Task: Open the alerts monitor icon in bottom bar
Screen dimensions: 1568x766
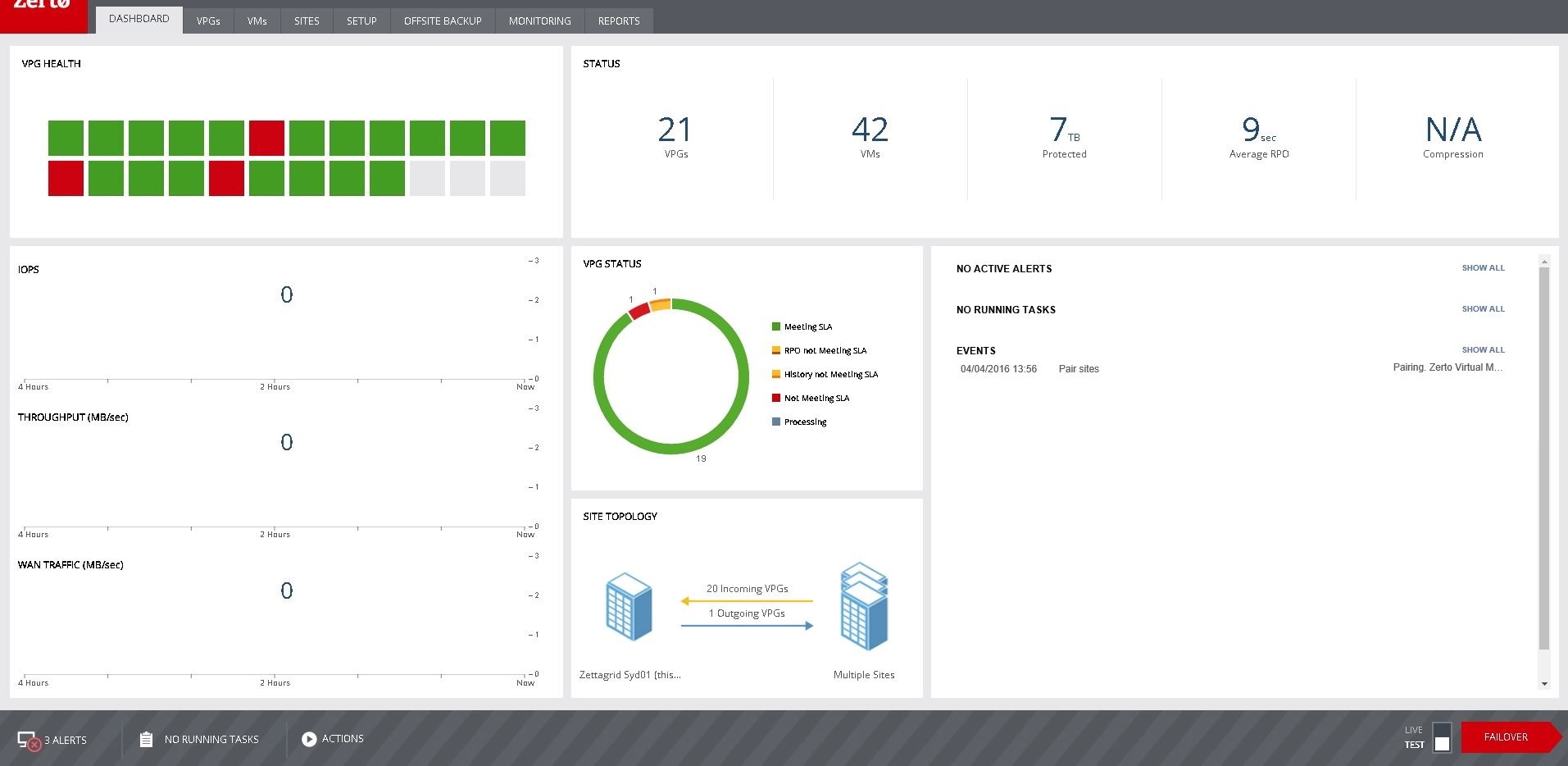Action: pyautogui.click(x=29, y=741)
